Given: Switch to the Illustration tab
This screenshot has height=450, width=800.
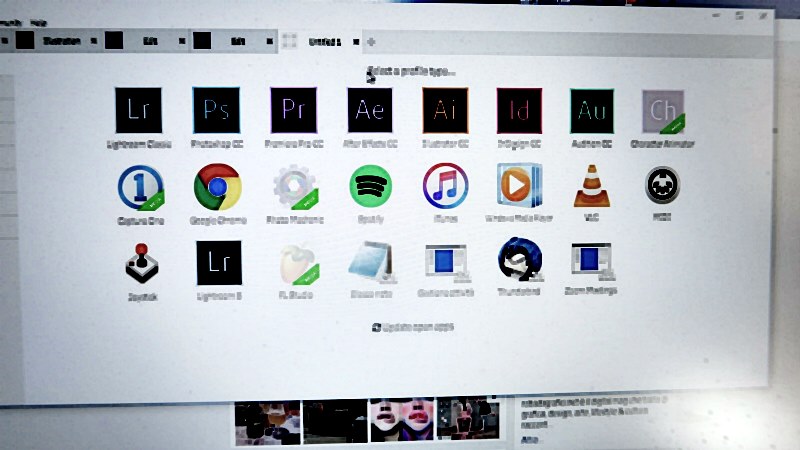Looking at the screenshot, I should 62,41.
